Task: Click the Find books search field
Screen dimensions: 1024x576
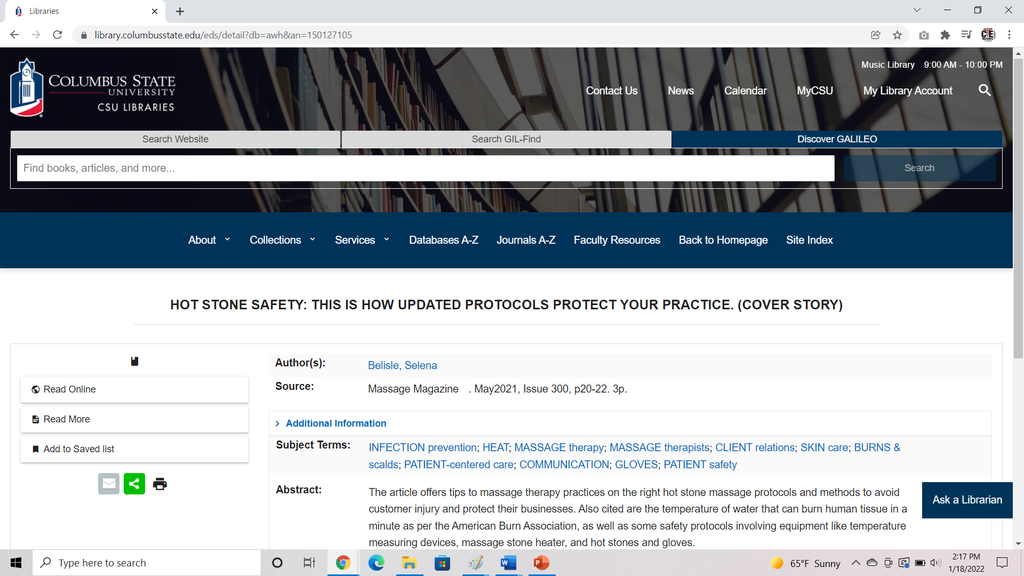Action: tap(425, 168)
